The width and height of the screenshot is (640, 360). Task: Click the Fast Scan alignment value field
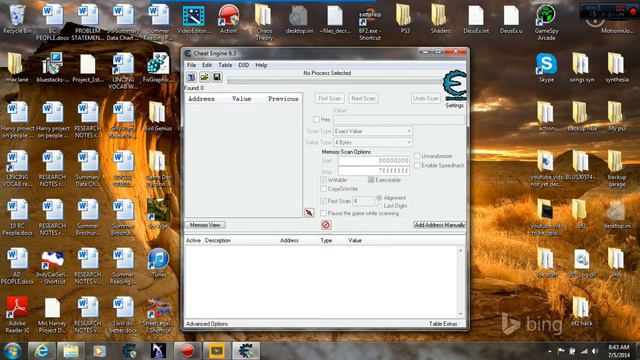(363, 201)
